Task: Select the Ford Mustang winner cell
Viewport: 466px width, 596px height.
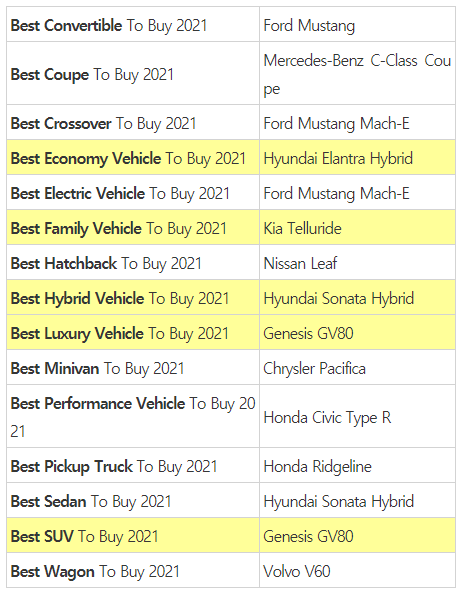Action: click(x=357, y=24)
